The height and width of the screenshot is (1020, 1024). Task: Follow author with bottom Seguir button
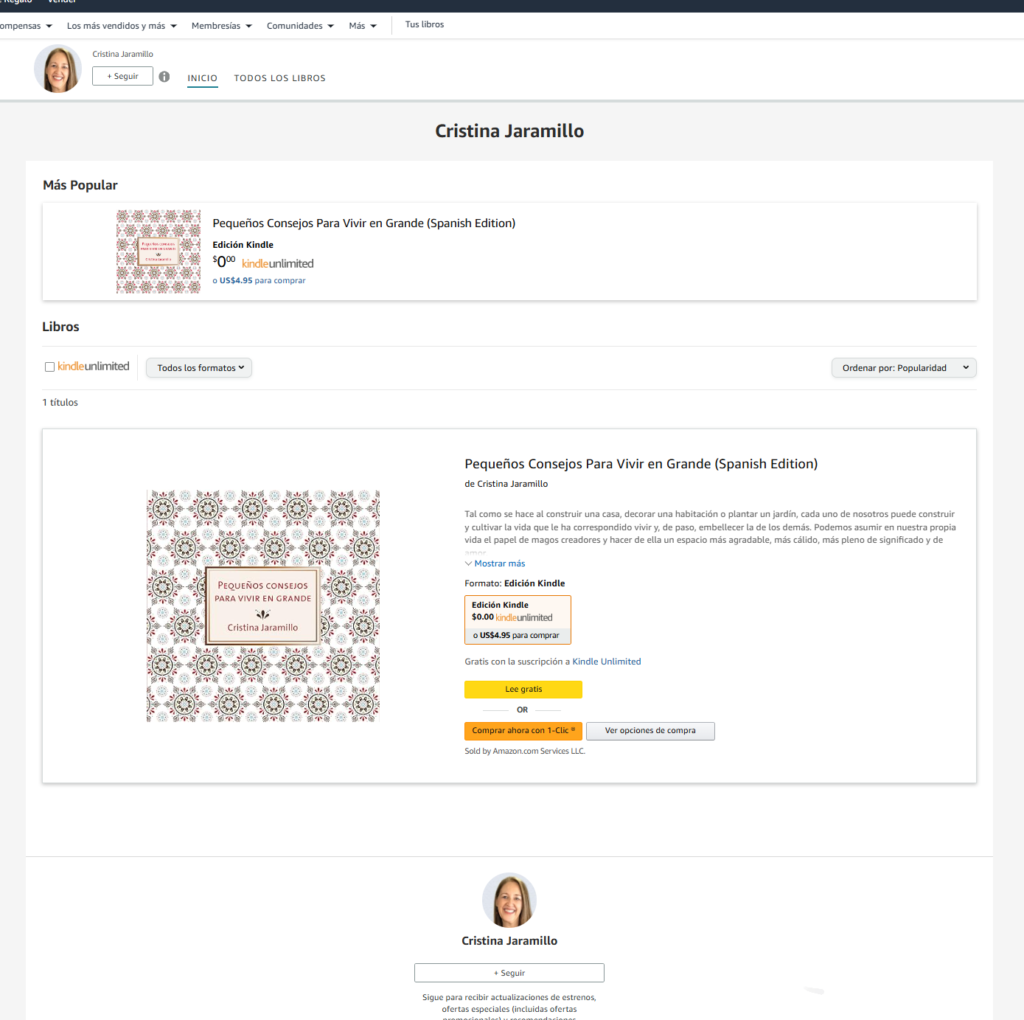509,973
